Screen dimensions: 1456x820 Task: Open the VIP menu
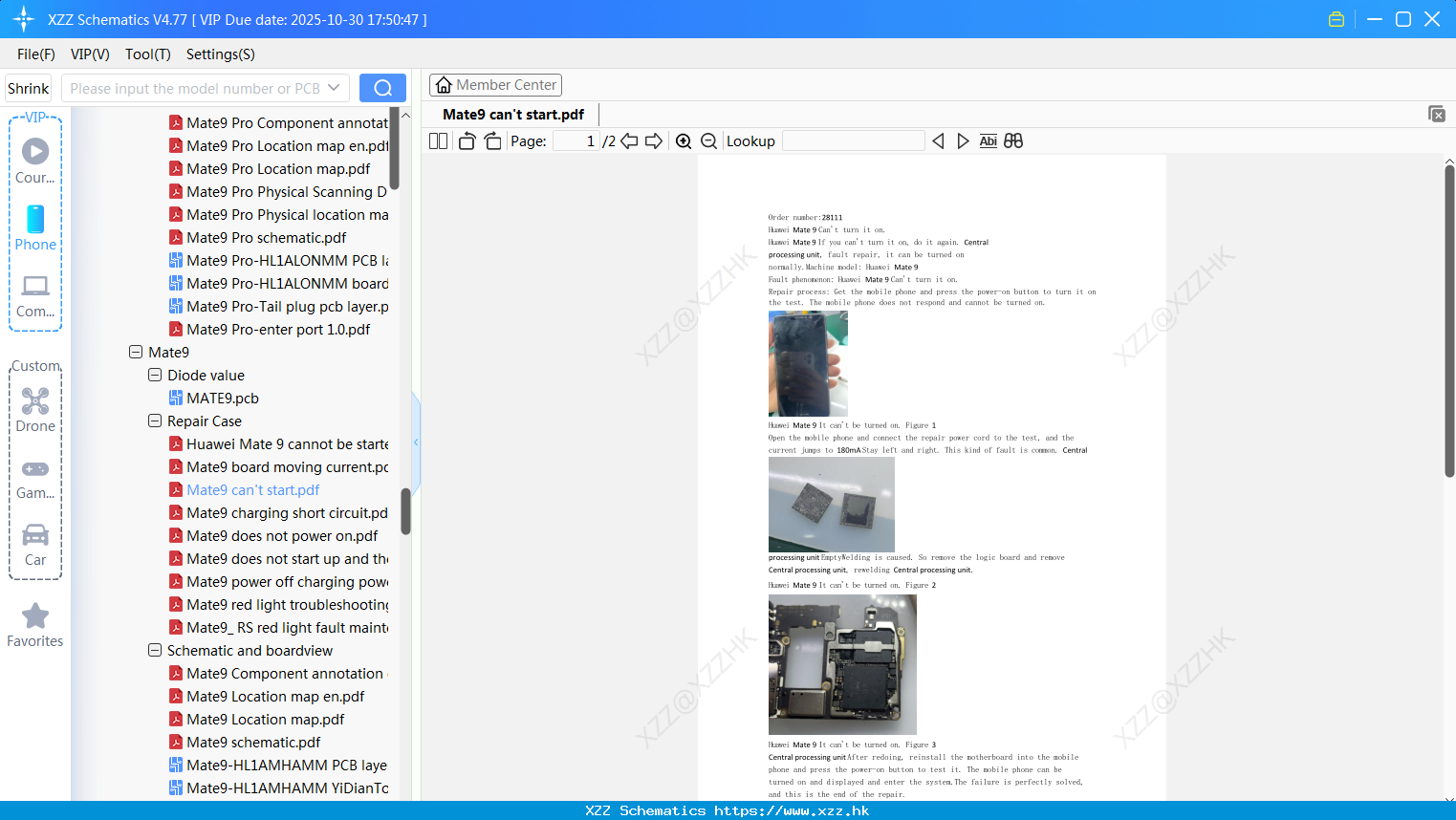tap(90, 54)
